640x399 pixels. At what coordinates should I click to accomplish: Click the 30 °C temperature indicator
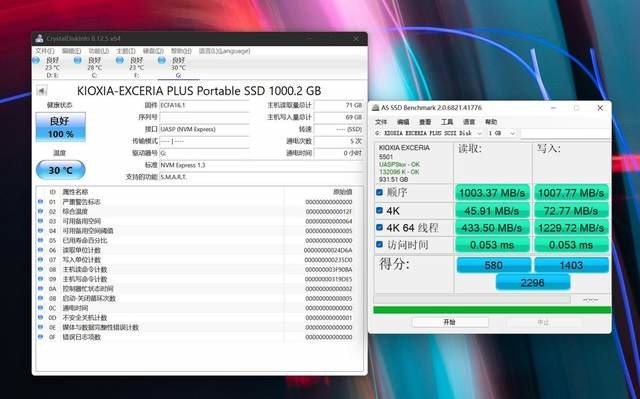click(x=61, y=170)
